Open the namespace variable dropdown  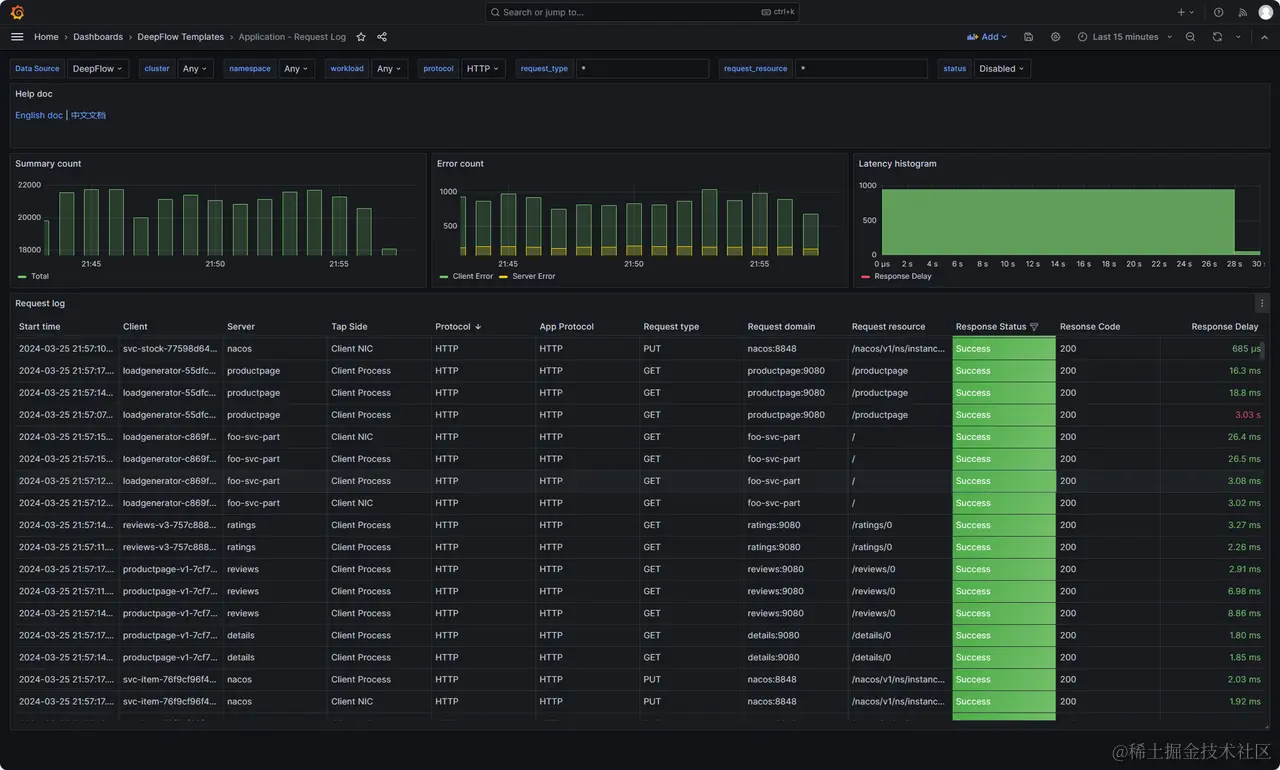coord(295,69)
